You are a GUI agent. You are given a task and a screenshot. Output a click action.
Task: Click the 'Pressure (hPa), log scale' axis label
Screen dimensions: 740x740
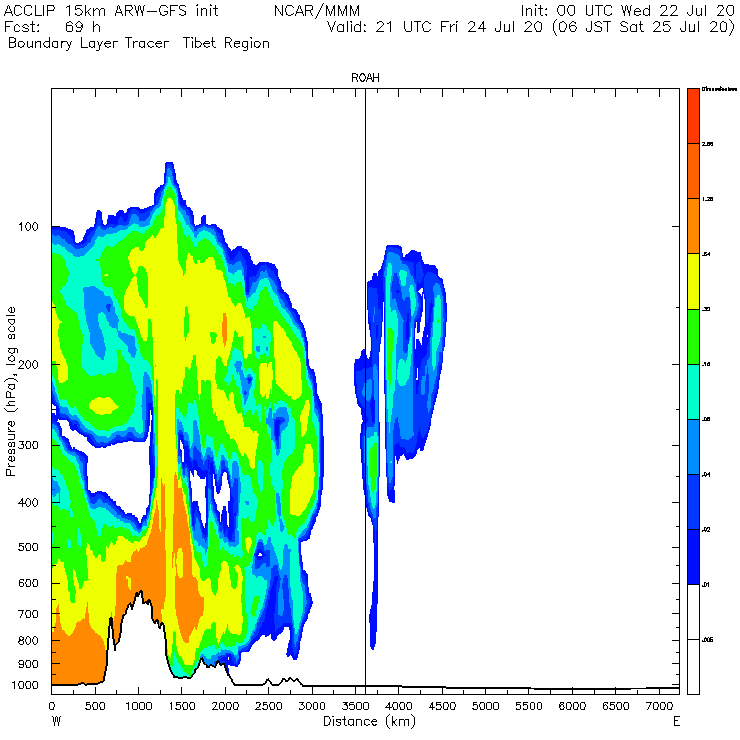(x=11, y=392)
